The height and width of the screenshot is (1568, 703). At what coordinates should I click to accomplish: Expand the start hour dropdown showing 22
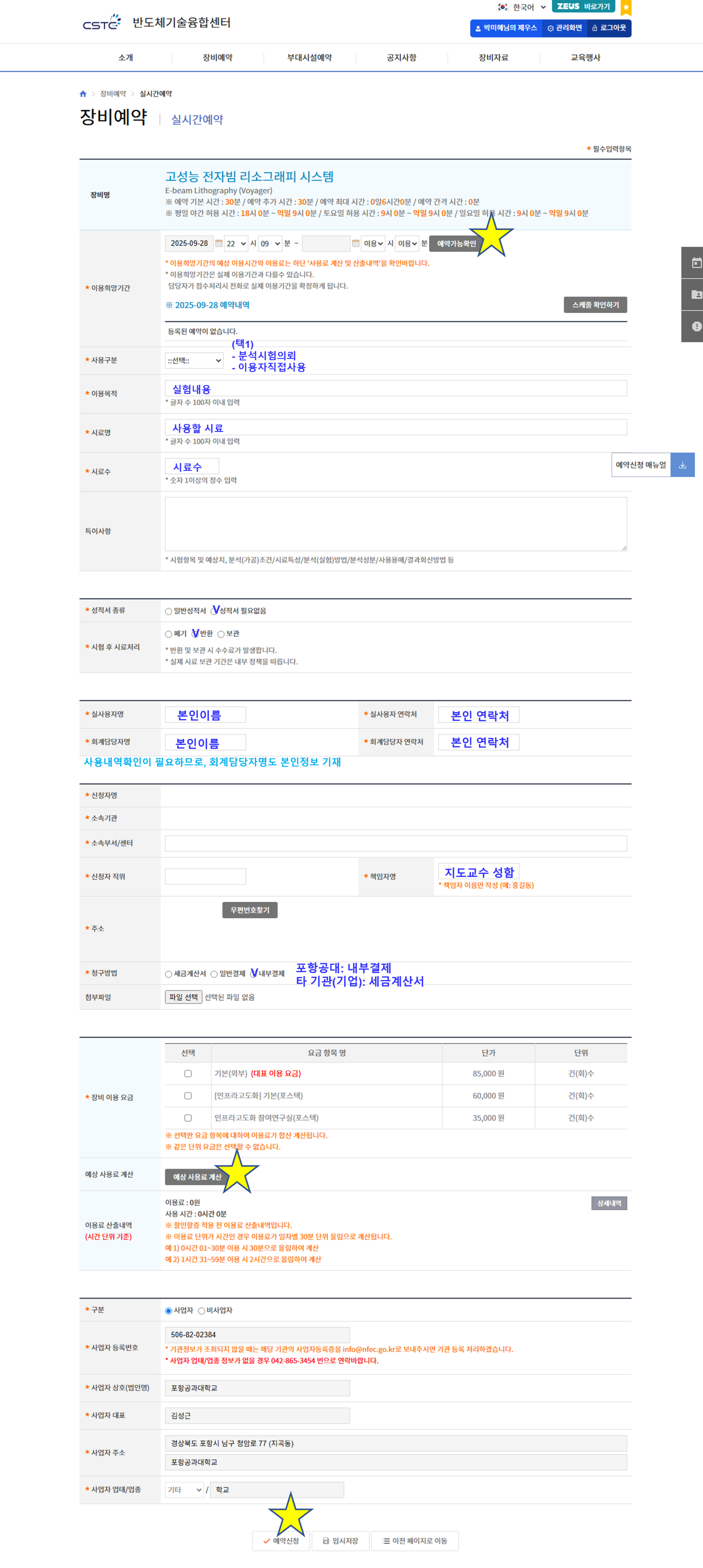(x=235, y=244)
